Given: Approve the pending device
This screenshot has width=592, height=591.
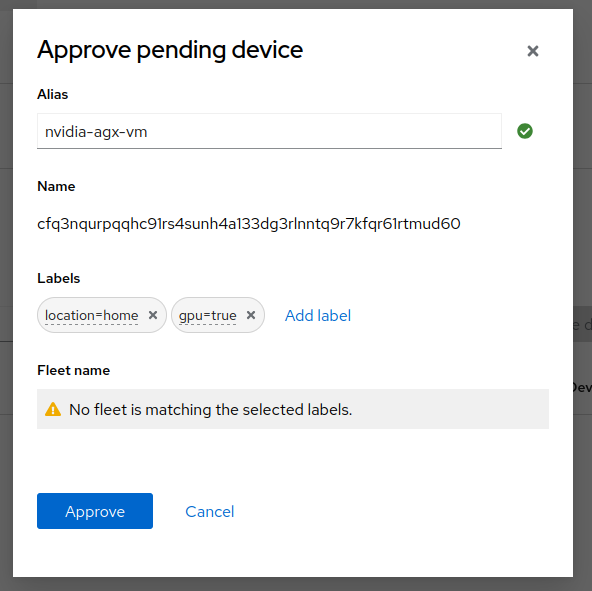Looking at the screenshot, I should (95, 511).
